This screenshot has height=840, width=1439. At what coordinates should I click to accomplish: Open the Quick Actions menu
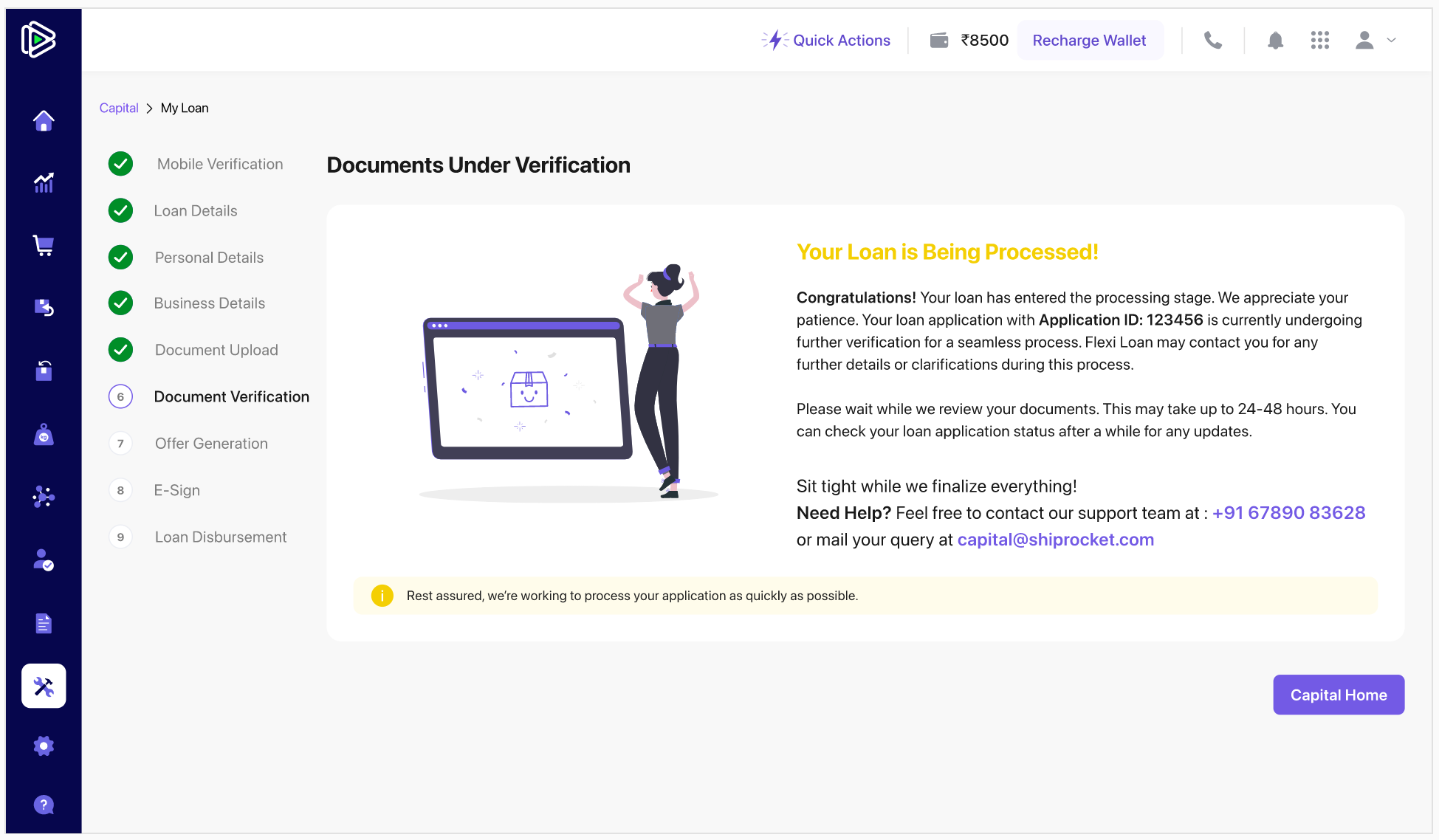827,41
